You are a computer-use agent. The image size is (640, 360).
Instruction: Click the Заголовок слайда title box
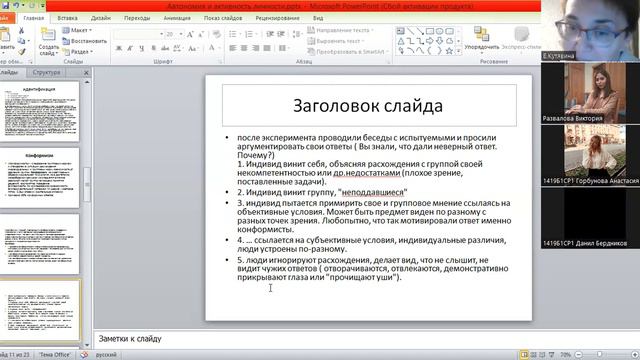(x=369, y=105)
